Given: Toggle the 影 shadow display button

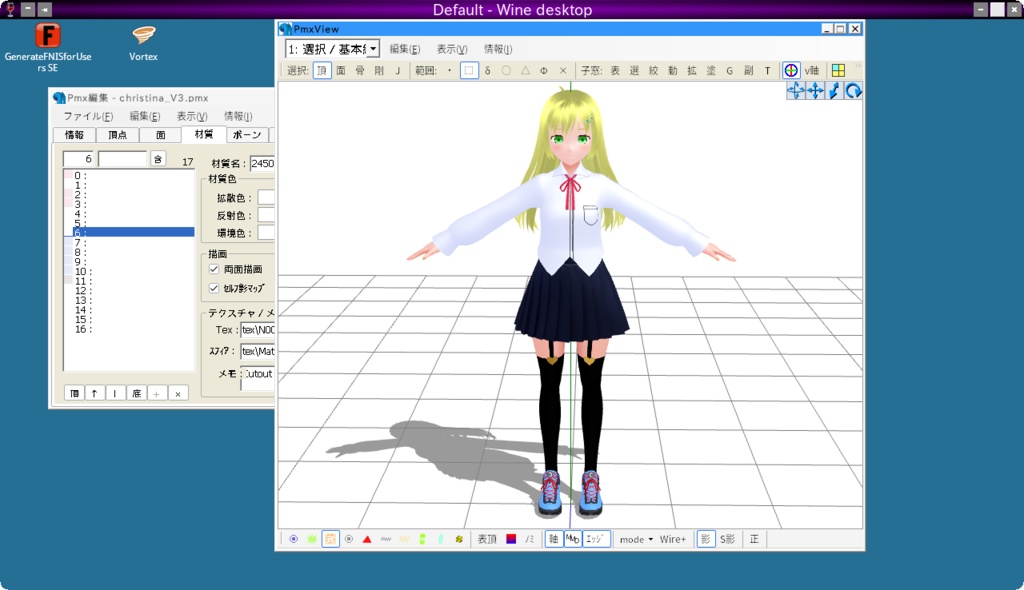Looking at the screenshot, I should [x=704, y=539].
